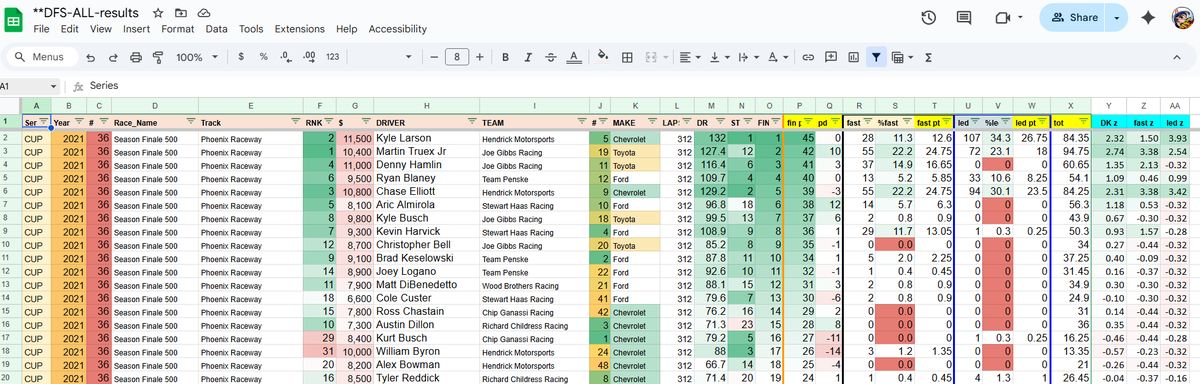Screen dimensions: 1200x384
Task: Check the cloud document status icon
Action: (x=204, y=12)
